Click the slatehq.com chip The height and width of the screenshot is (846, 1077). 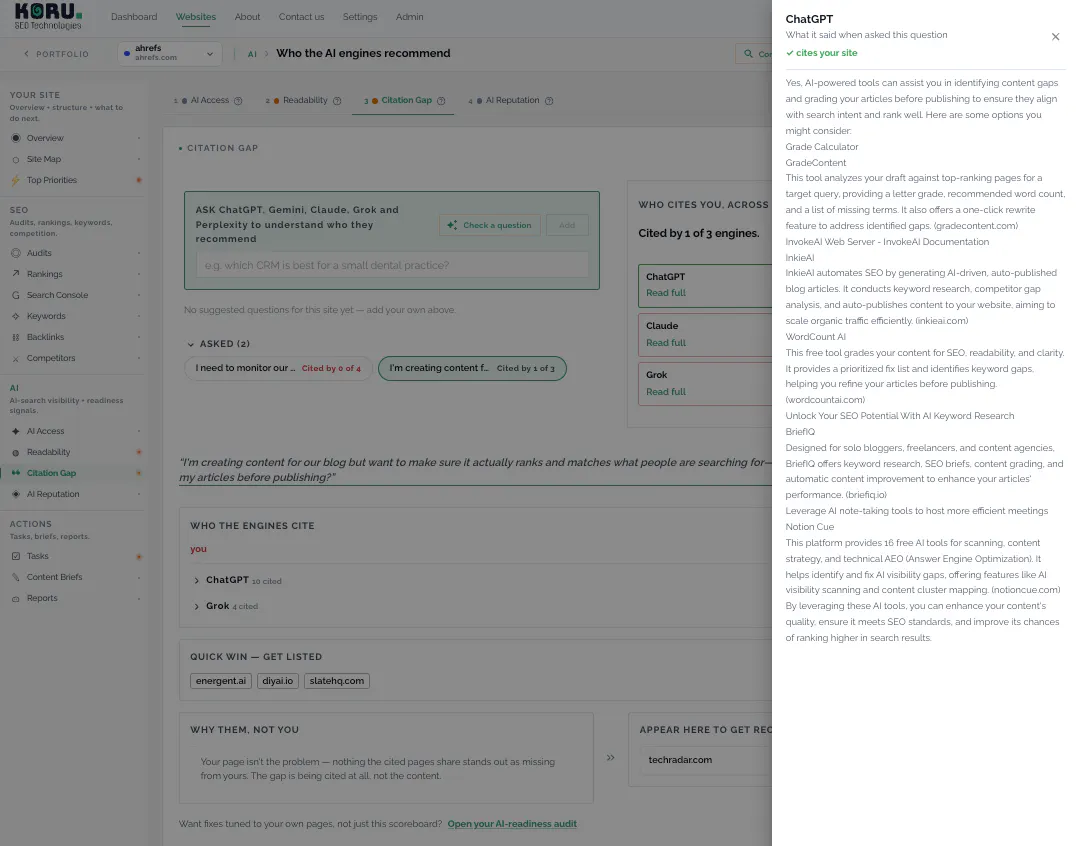click(337, 681)
